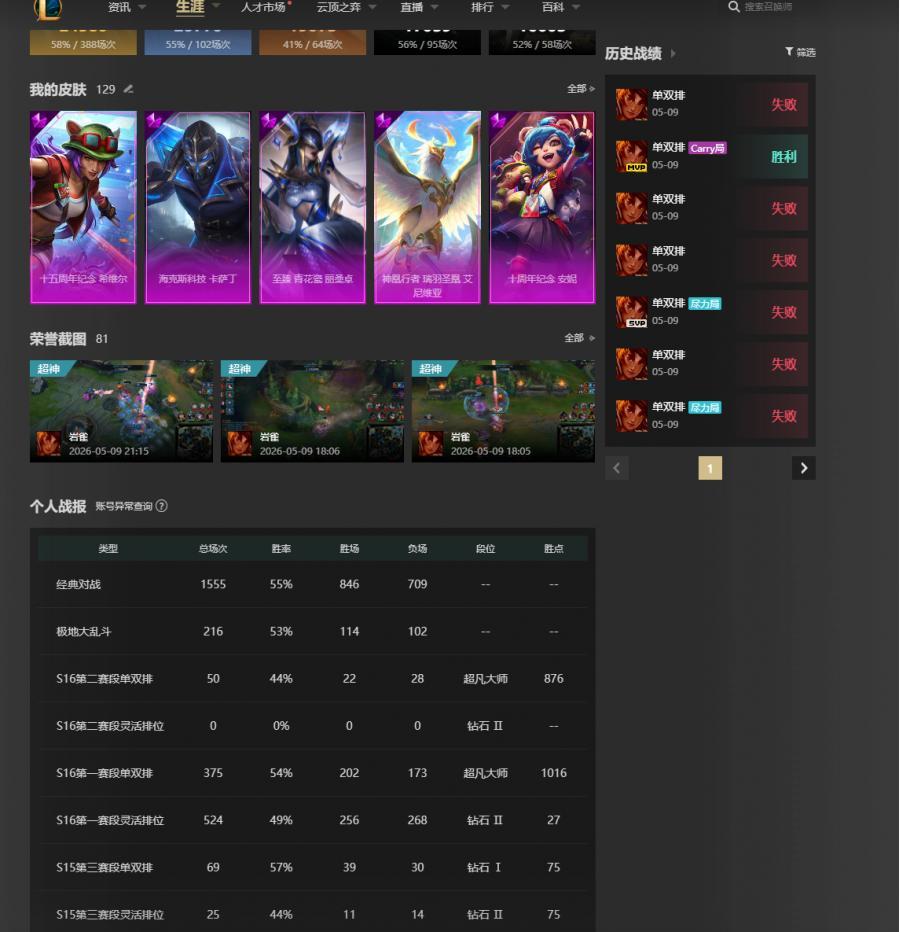Click the S16第一赛段灵活排位 row label
Image resolution: width=900 pixels, height=932 pixels.
click(x=110, y=820)
